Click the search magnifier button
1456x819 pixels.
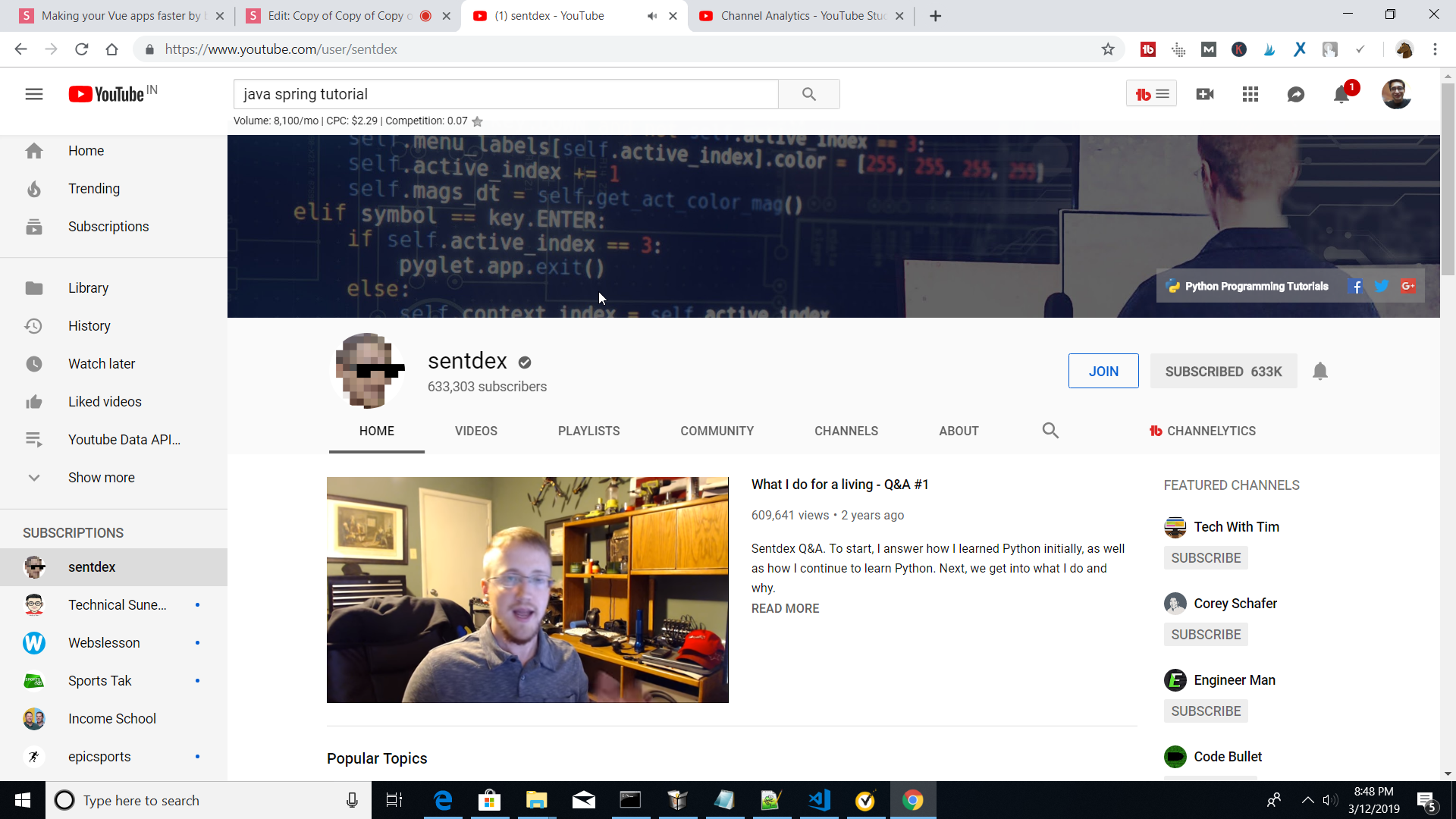808,94
